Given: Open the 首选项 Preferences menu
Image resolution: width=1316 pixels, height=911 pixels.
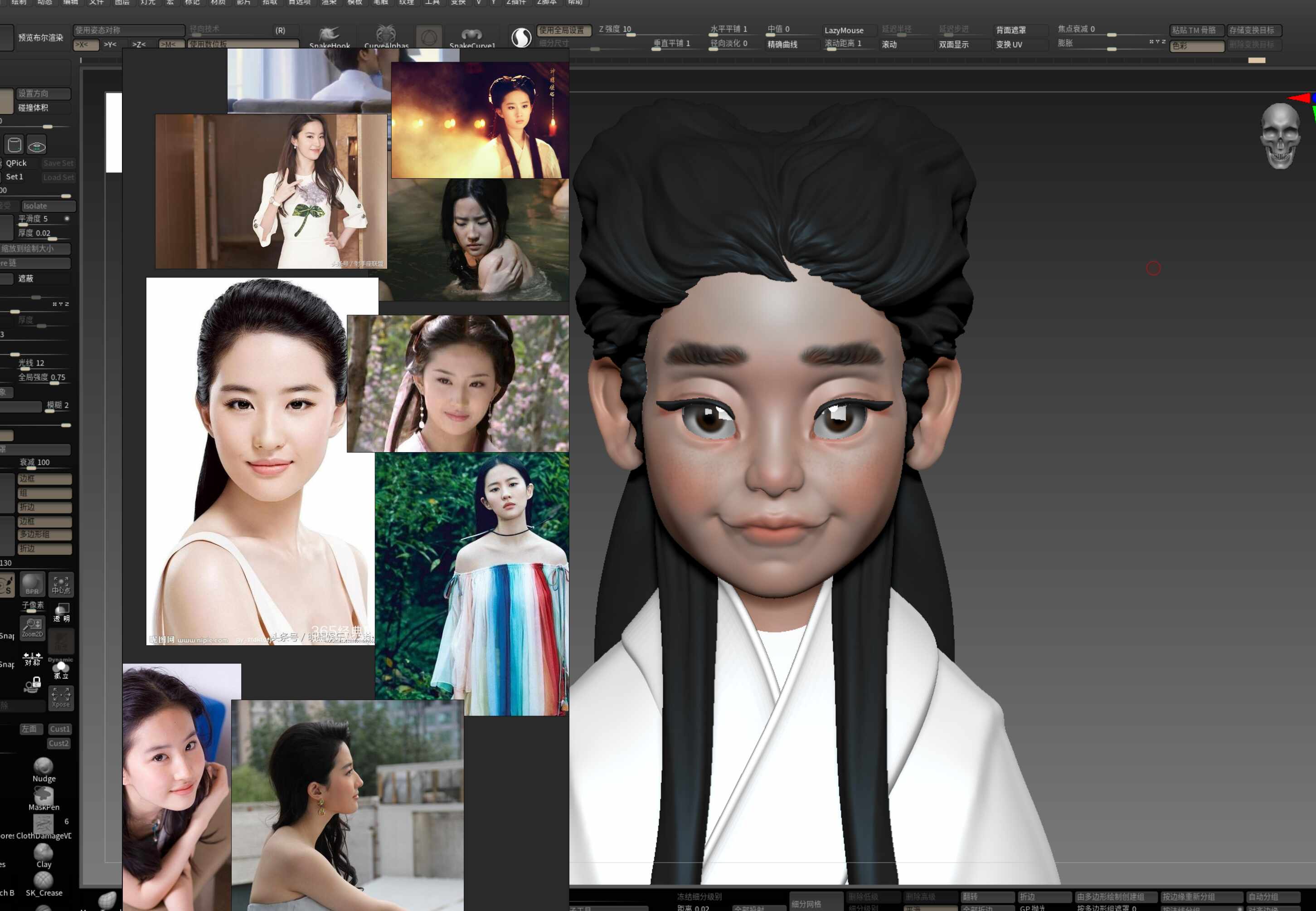Looking at the screenshot, I should (300, 2).
